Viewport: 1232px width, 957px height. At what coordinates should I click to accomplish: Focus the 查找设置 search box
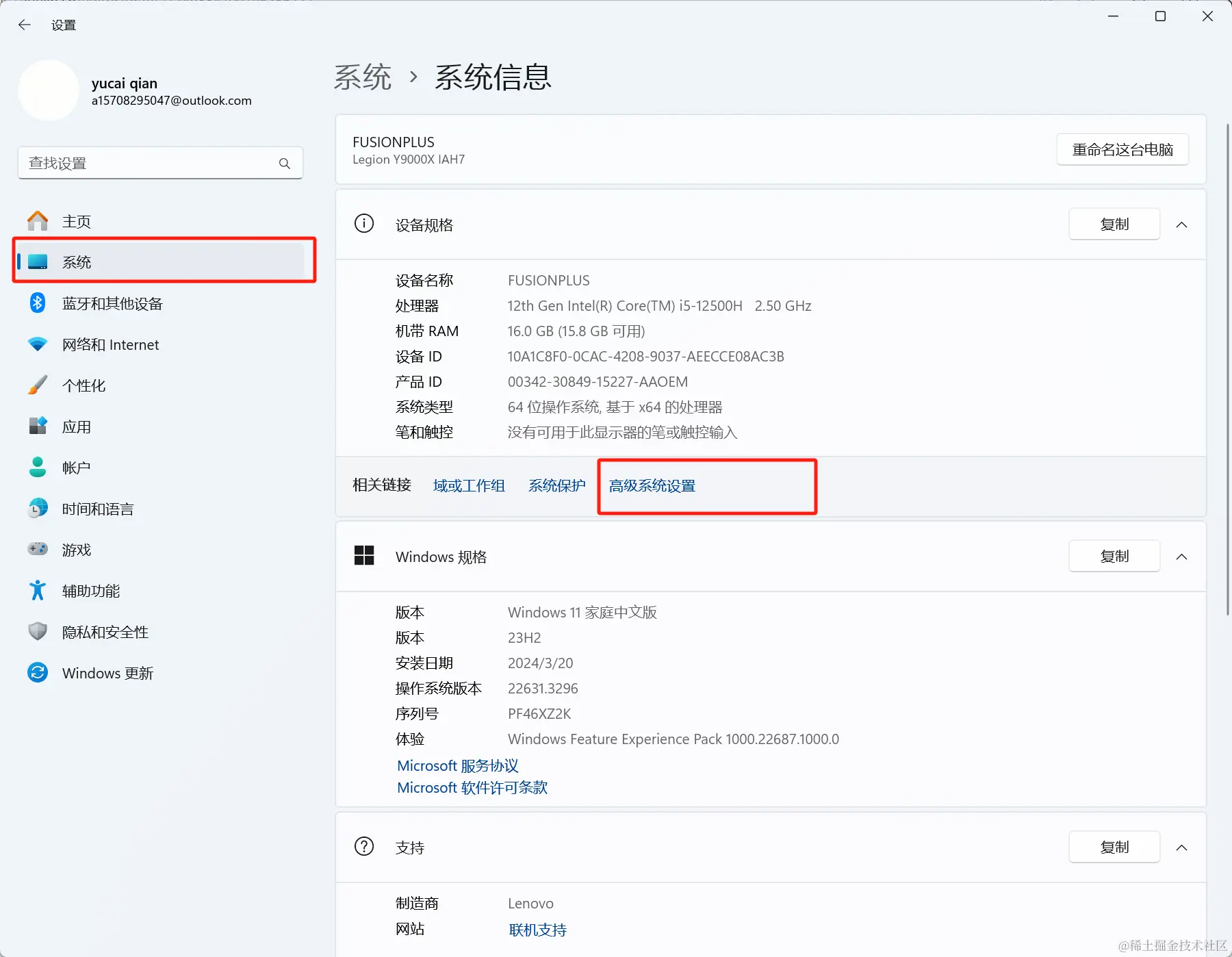tap(160, 163)
